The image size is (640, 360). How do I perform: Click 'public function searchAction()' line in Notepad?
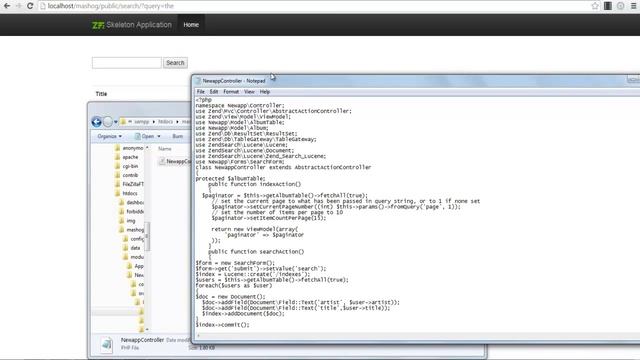(256, 252)
